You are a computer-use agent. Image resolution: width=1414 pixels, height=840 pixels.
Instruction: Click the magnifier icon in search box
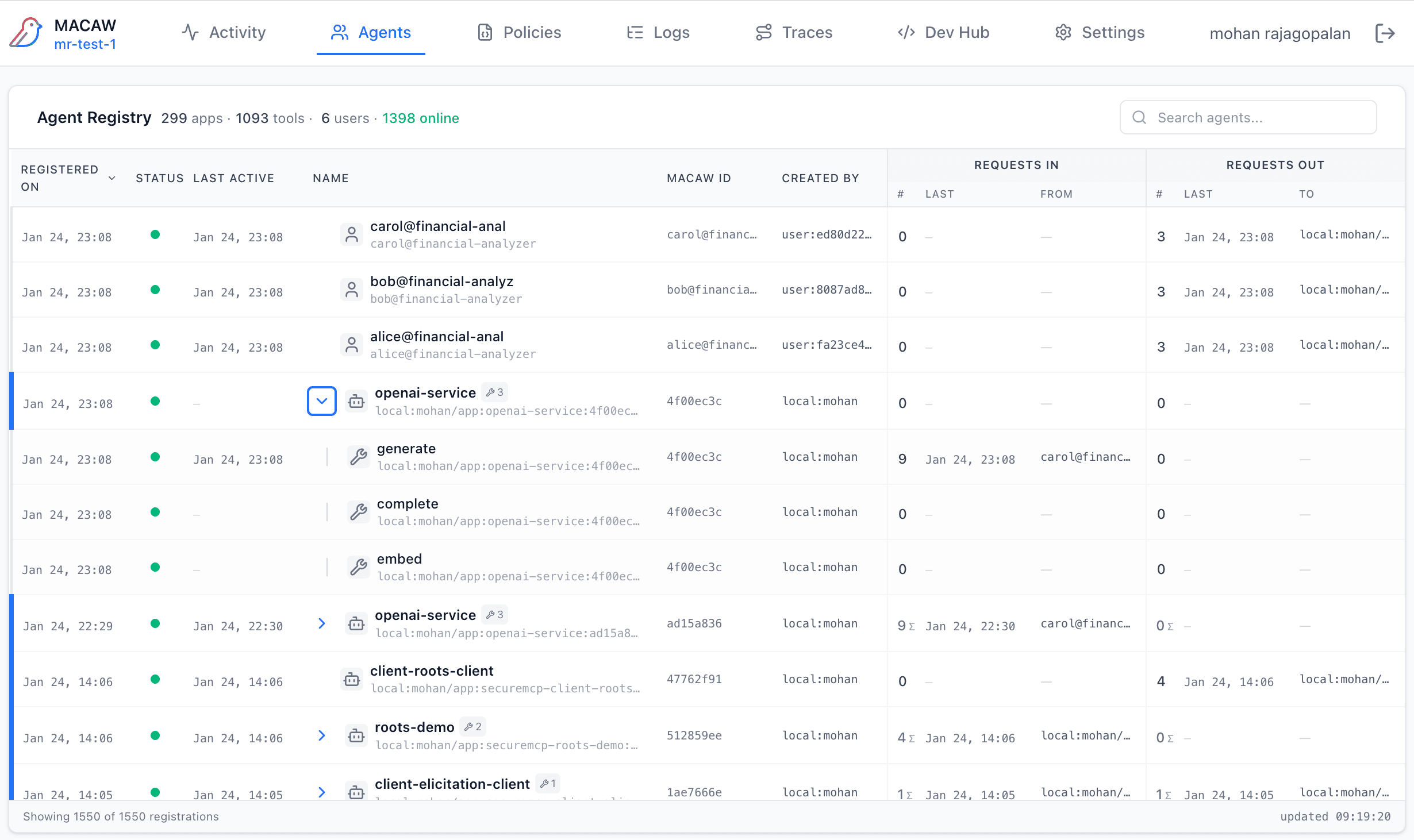pos(1139,118)
